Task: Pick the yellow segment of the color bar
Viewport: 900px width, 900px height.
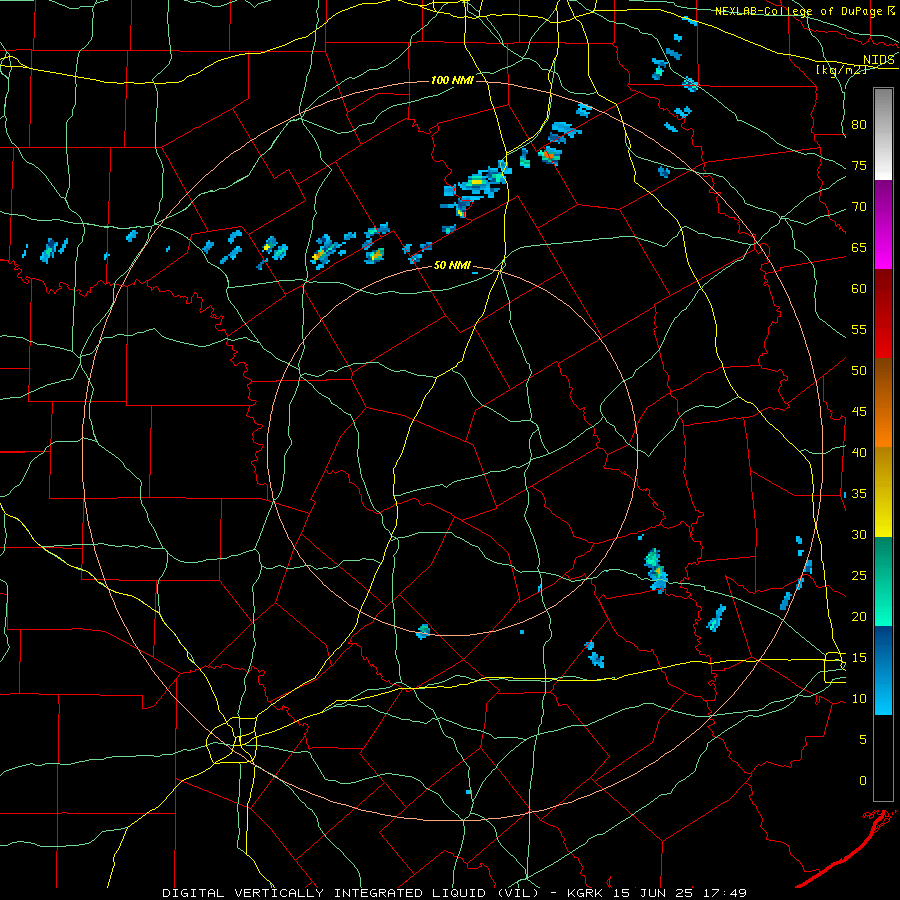Action: click(883, 492)
